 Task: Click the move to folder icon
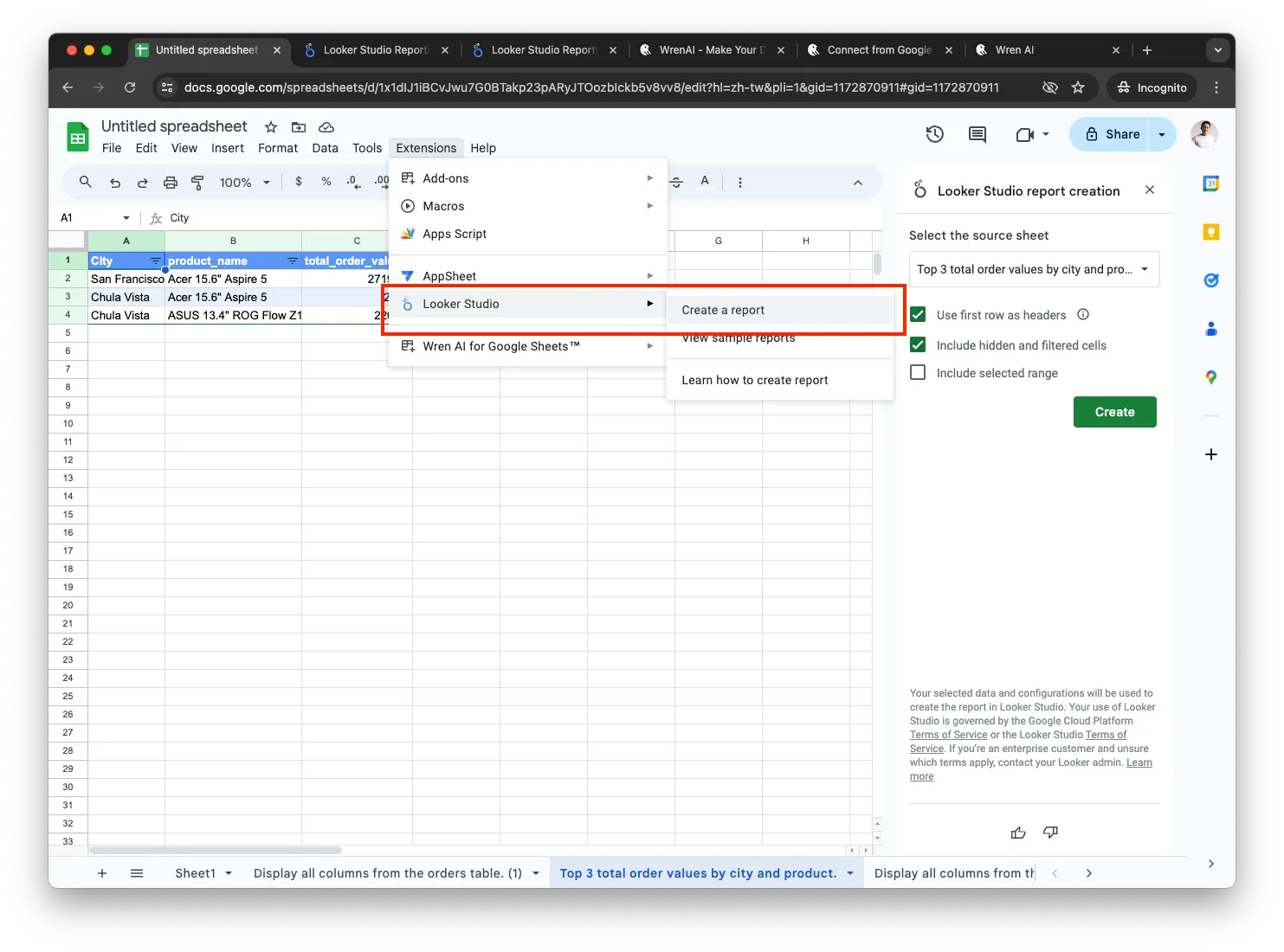click(299, 127)
